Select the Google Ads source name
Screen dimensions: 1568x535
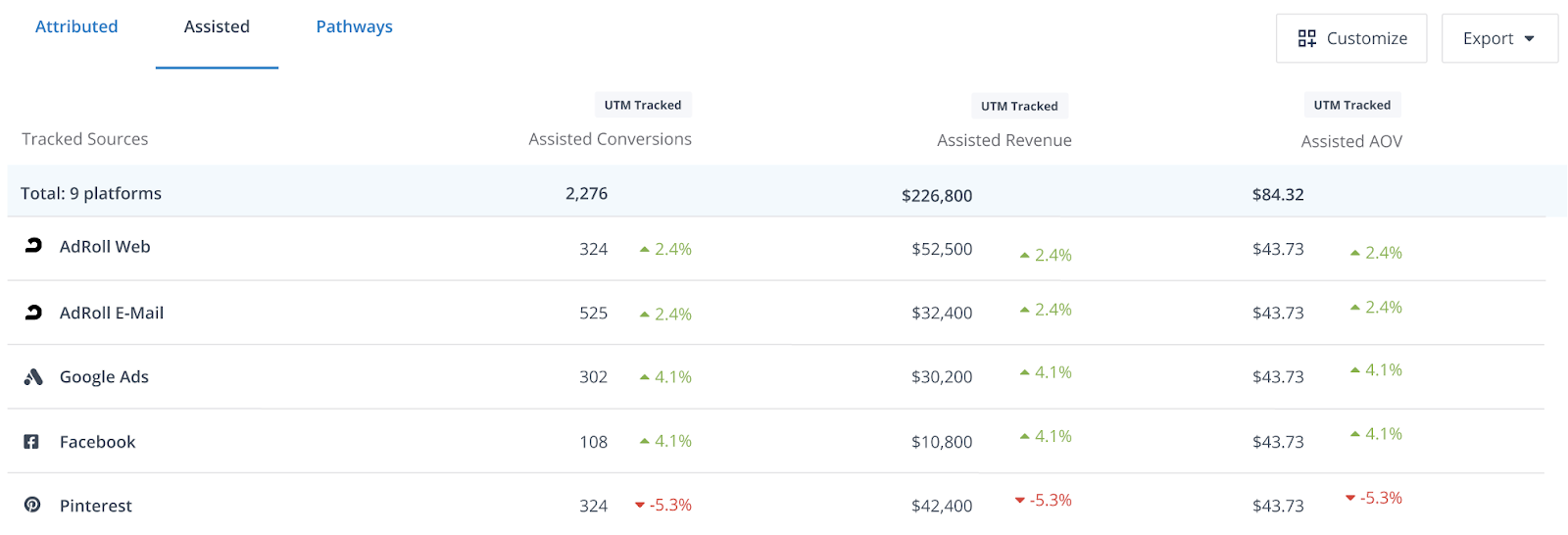pyautogui.click(x=104, y=377)
